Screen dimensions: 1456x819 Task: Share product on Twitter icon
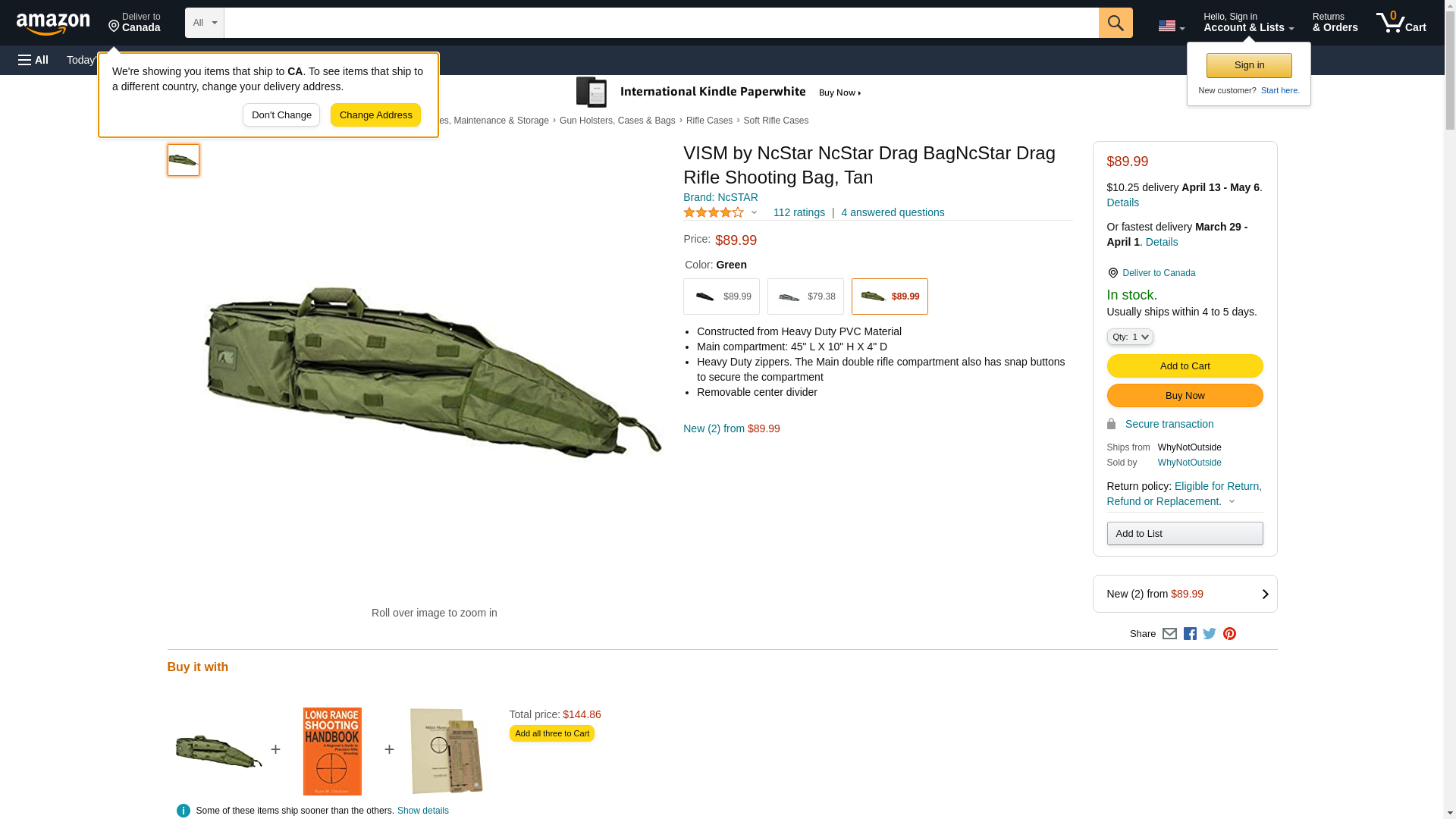click(x=1210, y=634)
